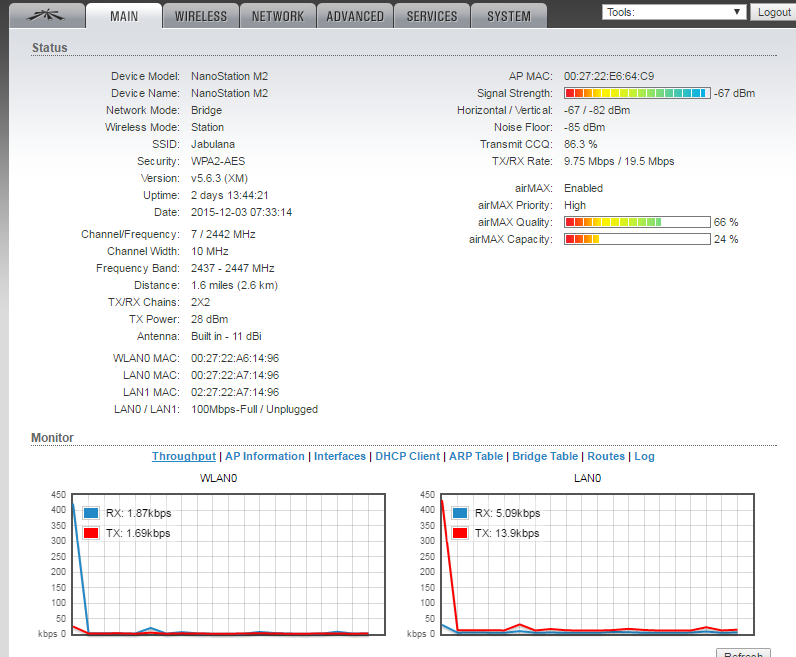Click the TX/RX Rate value 9.75 Mbps / 19.5 Mbps

(x=619, y=161)
